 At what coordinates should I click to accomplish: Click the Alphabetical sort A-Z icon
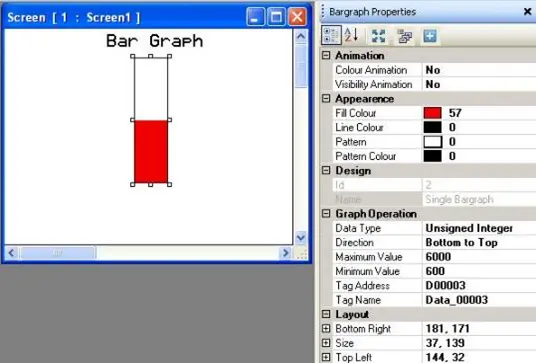[351, 35]
